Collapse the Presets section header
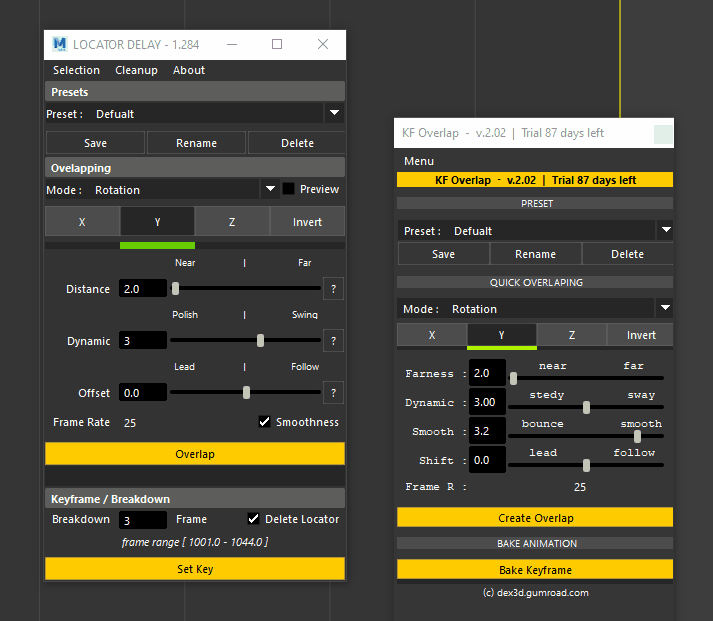Viewport: 713px width, 621px height. [195, 92]
